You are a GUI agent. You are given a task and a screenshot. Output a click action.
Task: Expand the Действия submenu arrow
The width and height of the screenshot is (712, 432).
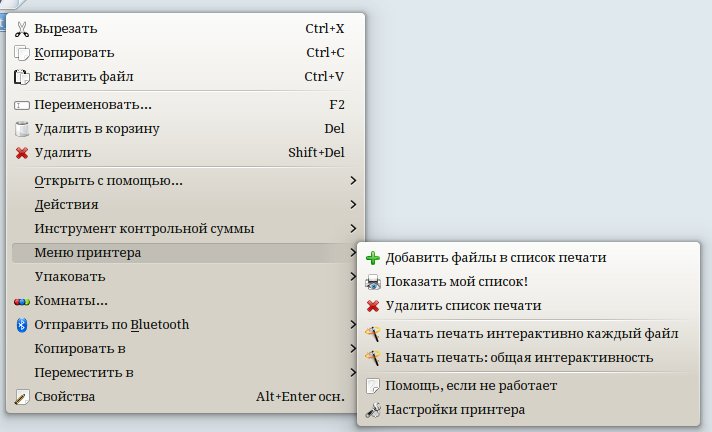pyautogui.click(x=353, y=205)
